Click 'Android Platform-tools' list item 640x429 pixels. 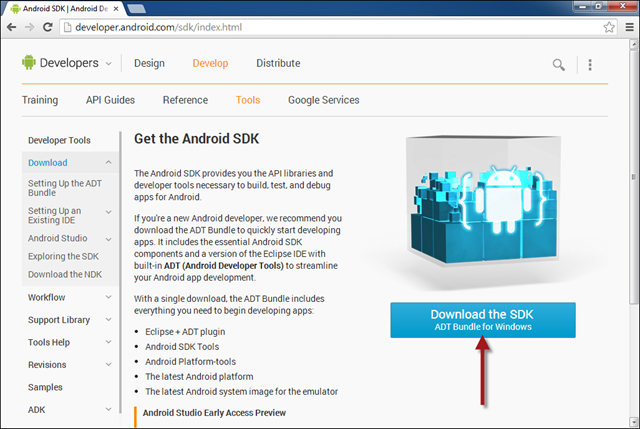[x=190, y=362]
